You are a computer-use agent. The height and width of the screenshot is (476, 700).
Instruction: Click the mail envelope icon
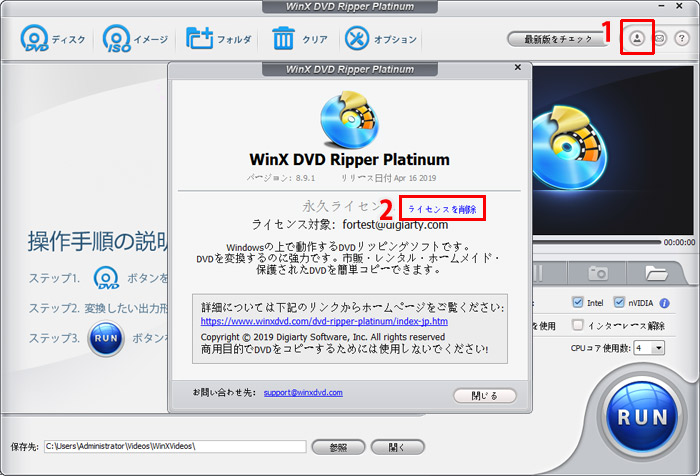click(x=659, y=38)
